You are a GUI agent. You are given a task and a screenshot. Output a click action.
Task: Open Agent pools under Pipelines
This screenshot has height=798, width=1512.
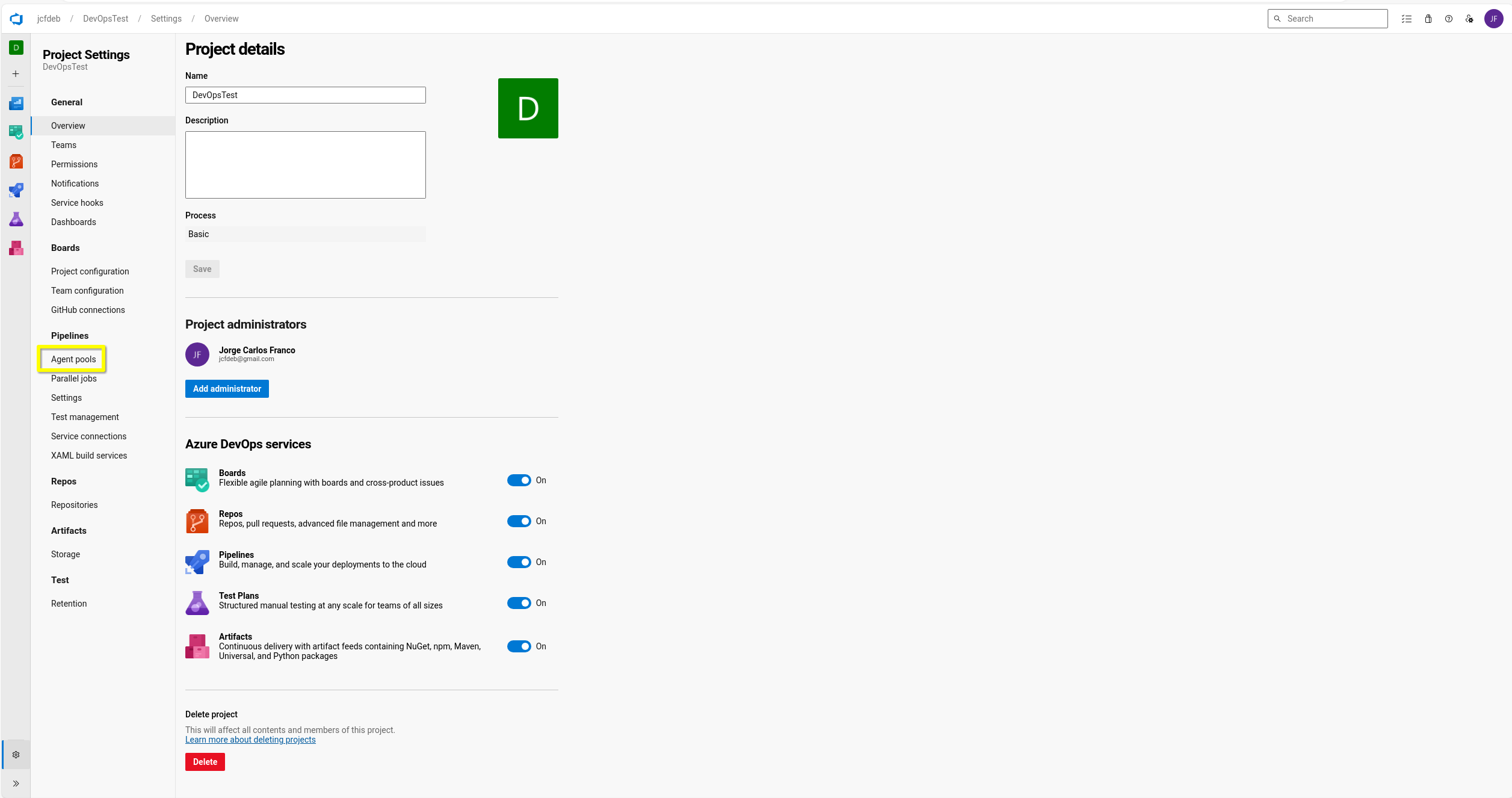point(103,359)
